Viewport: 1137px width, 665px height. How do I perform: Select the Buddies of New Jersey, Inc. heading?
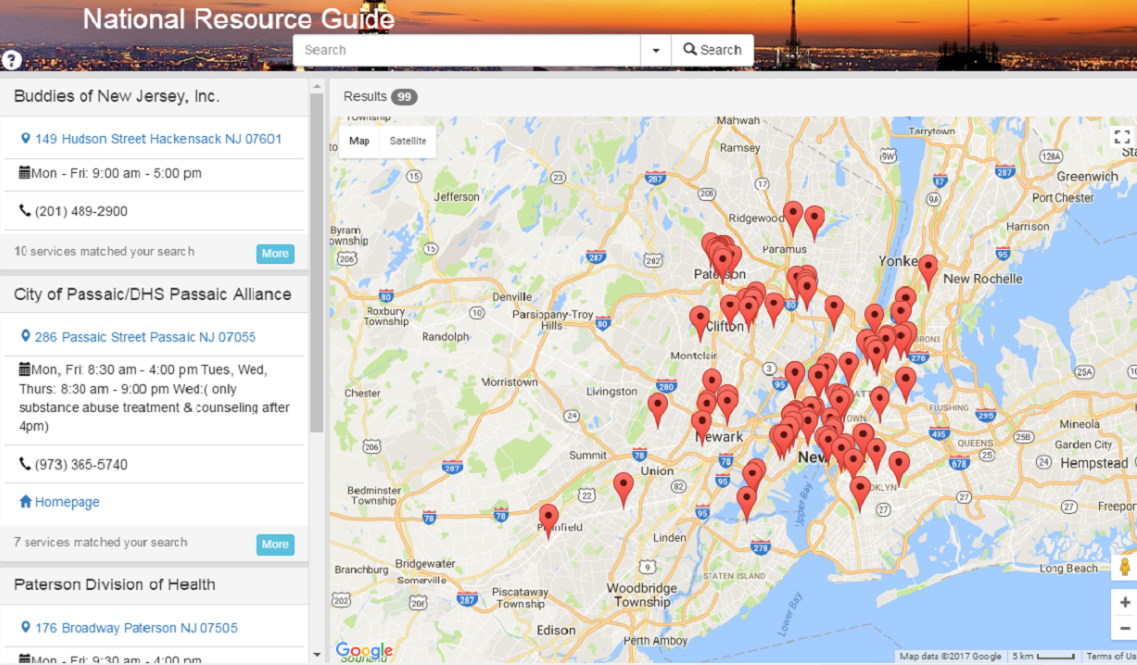117,96
